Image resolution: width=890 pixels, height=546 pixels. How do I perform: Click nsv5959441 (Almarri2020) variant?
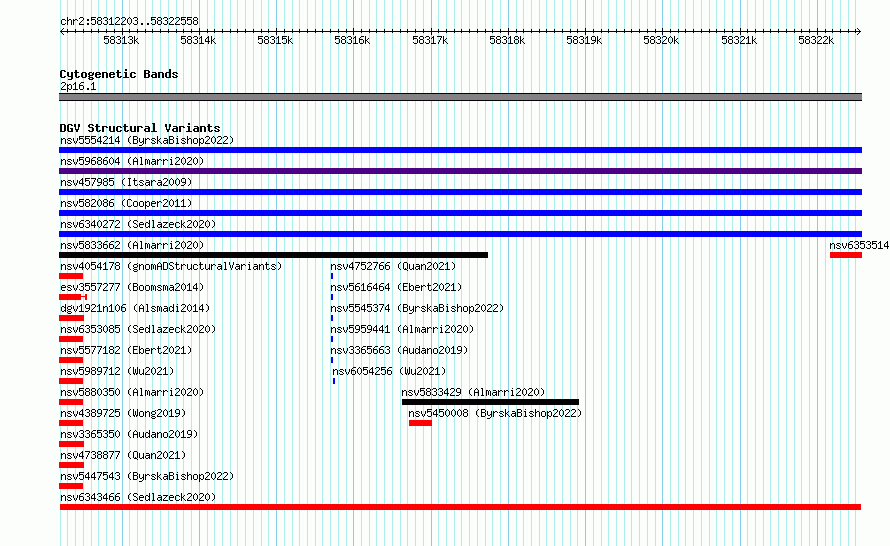tap(402, 329)
